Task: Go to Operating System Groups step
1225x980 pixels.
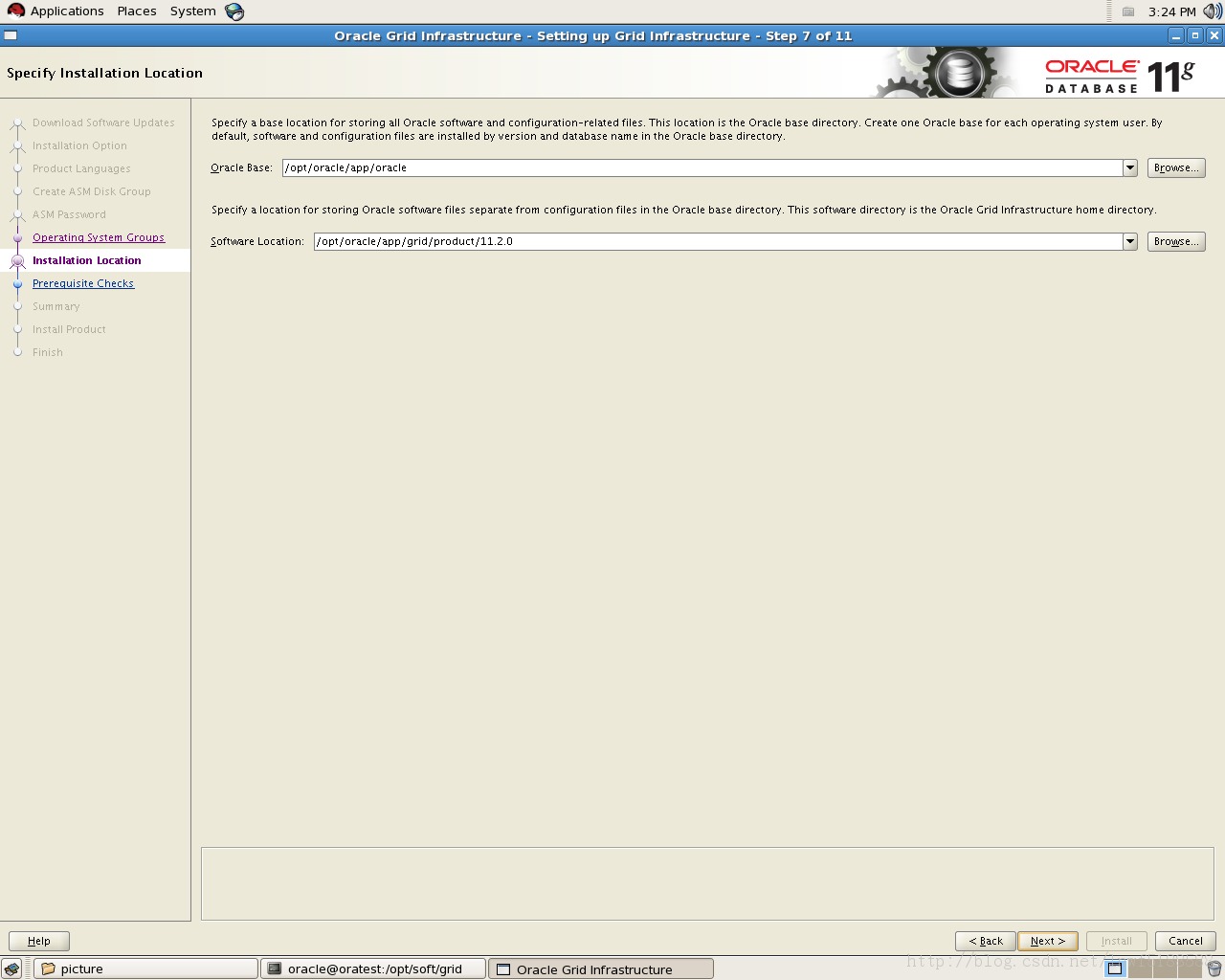Action: tap(99, 237)
